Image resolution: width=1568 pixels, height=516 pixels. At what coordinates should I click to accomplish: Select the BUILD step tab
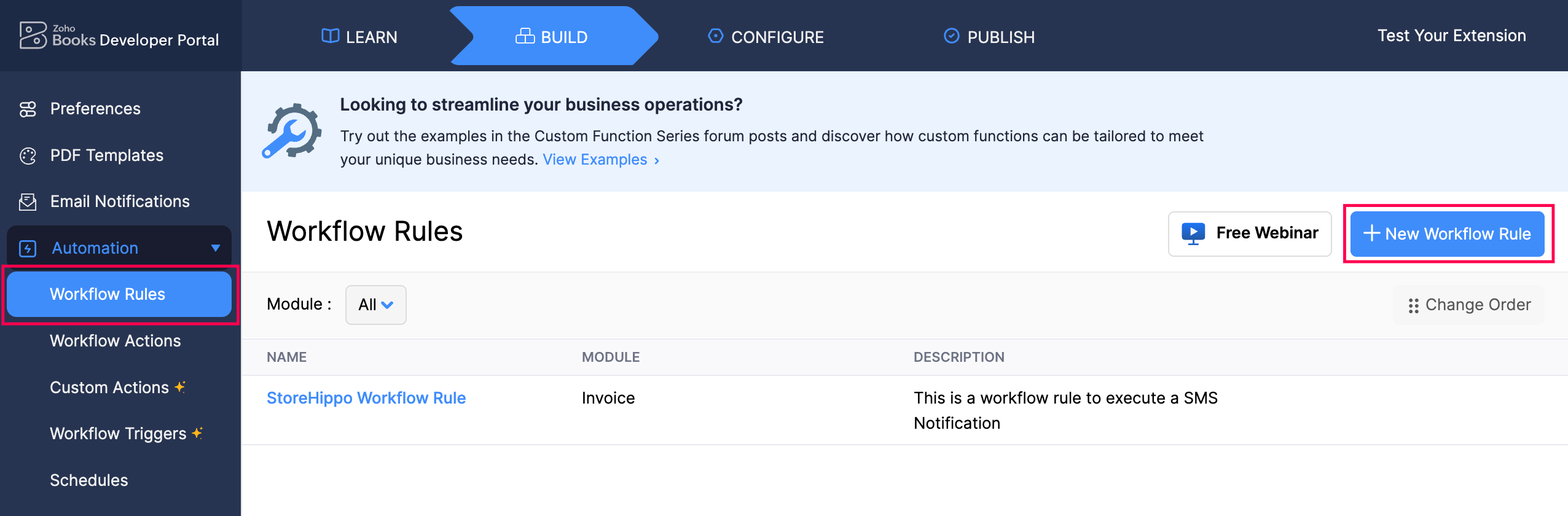pos(552,37)
